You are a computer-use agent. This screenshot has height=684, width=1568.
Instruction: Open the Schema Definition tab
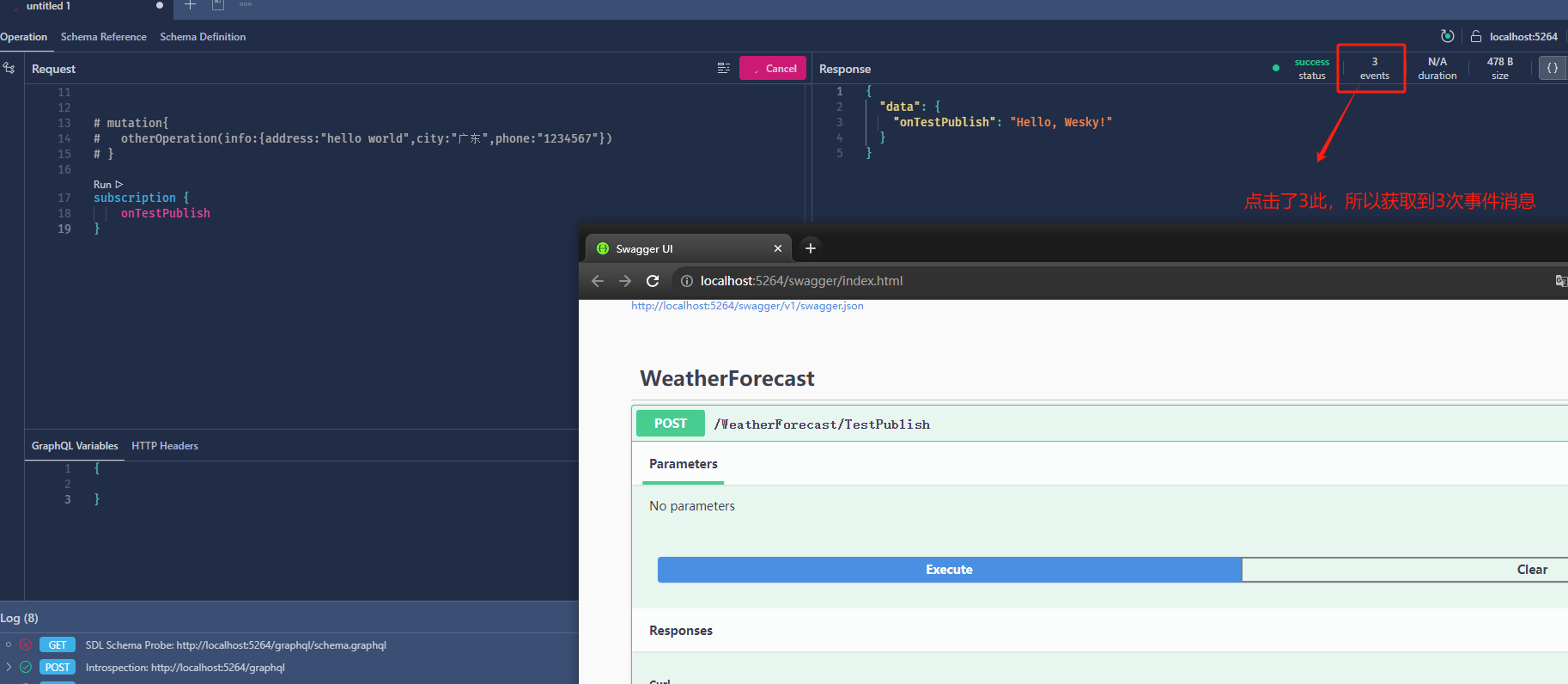click(x=203, y=37)
